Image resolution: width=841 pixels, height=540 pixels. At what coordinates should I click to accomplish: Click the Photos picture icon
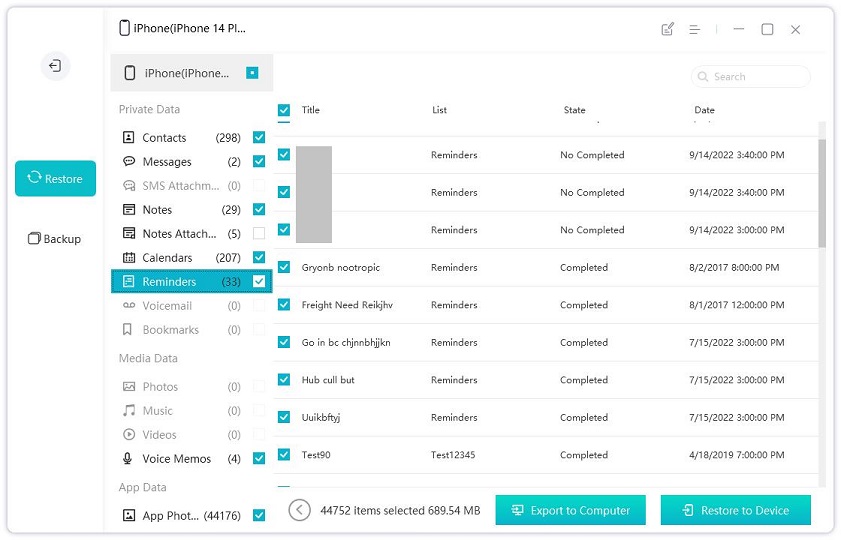click(x=129, y=387)
